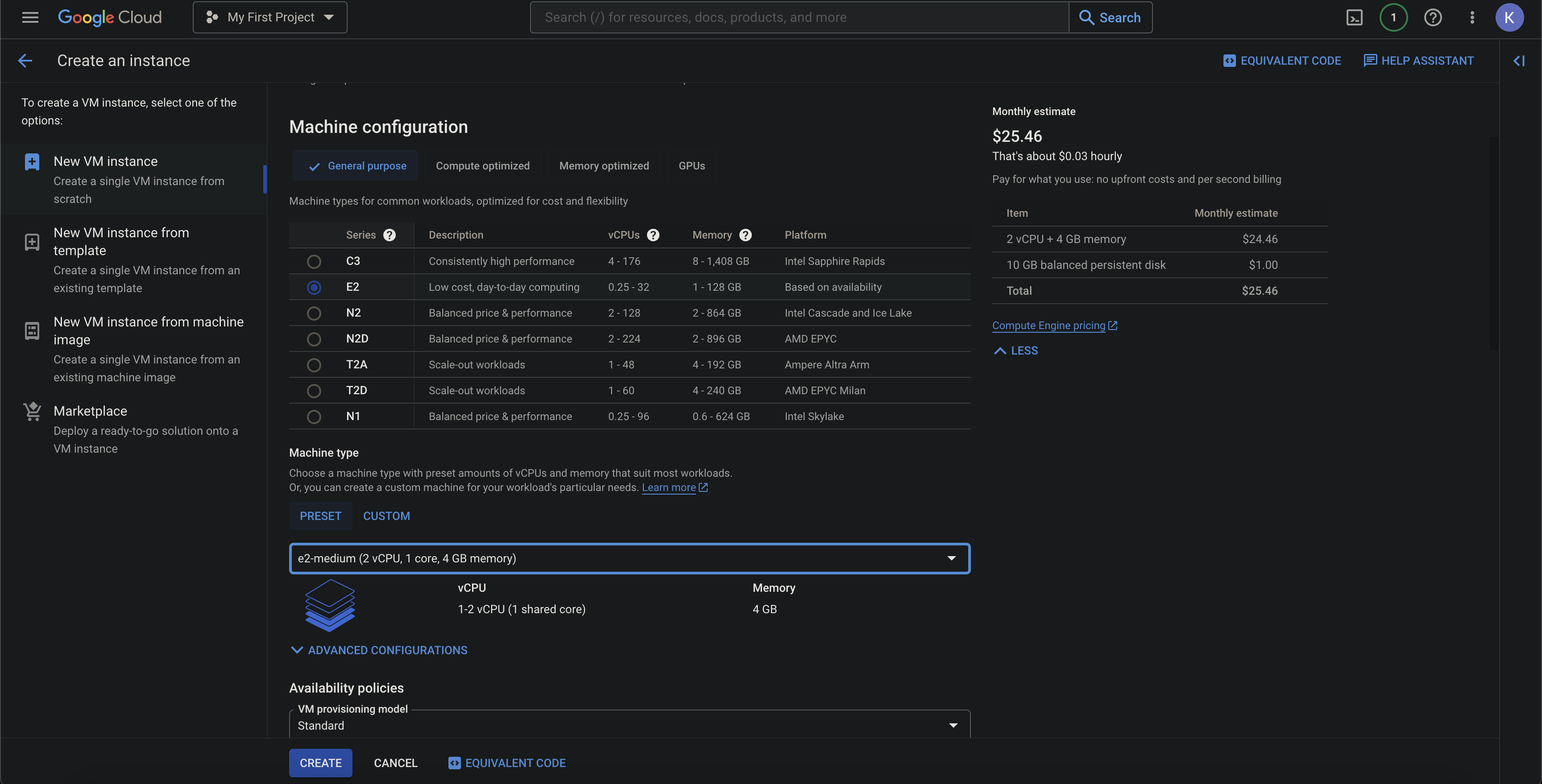Click the stacked layers machine icon
The width and height of the screenshot is (1542, 784).
tap(330, 605)
